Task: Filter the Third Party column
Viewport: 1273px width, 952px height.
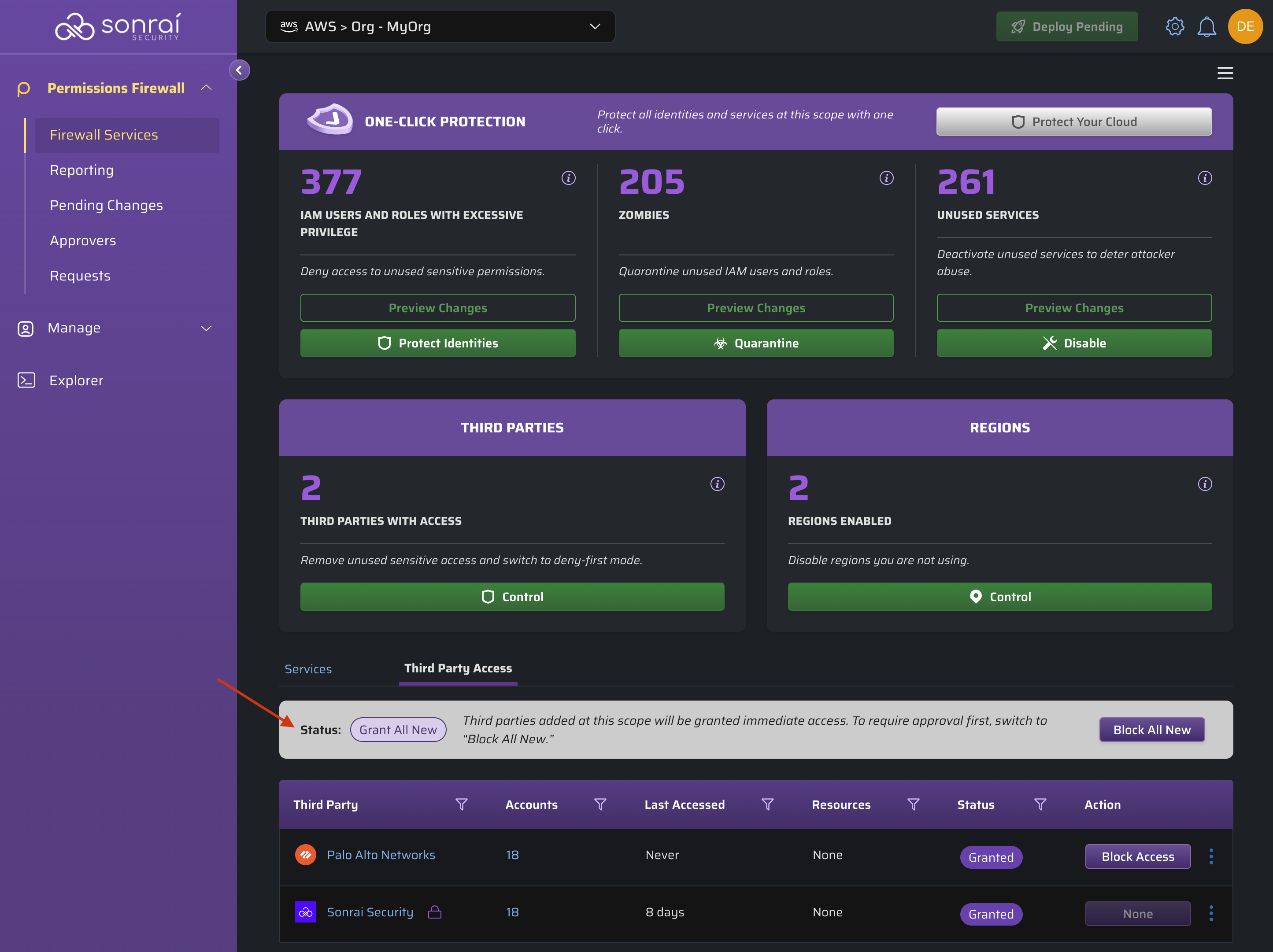Action: point(461,804)
